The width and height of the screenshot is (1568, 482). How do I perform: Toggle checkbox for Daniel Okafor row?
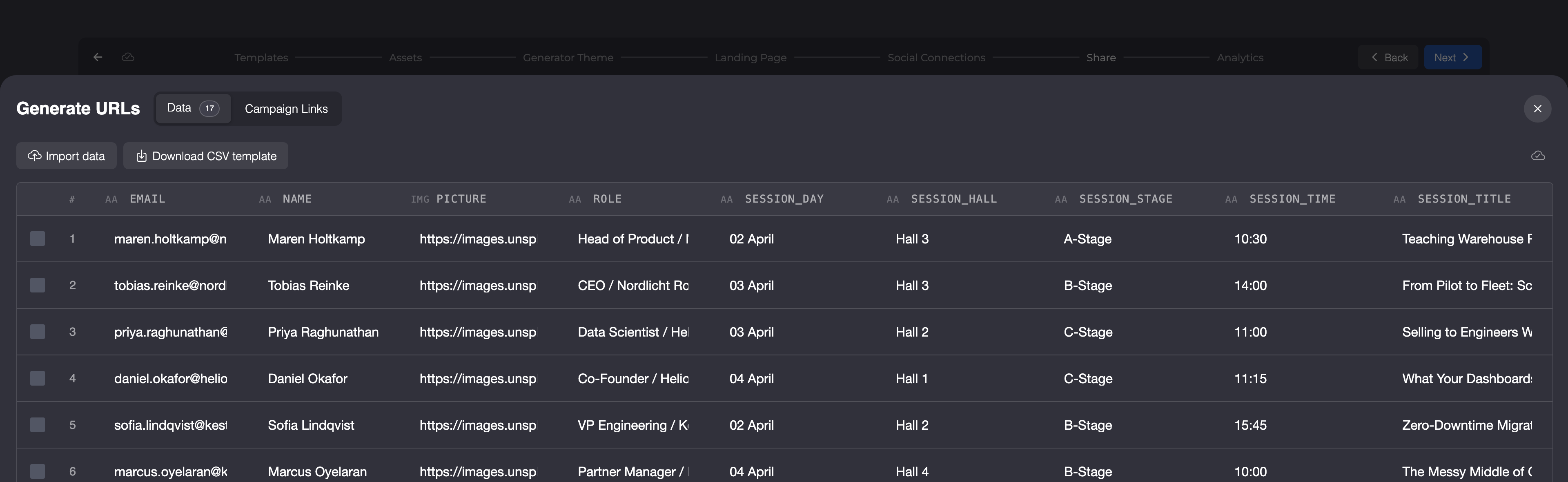click(38, 378)
